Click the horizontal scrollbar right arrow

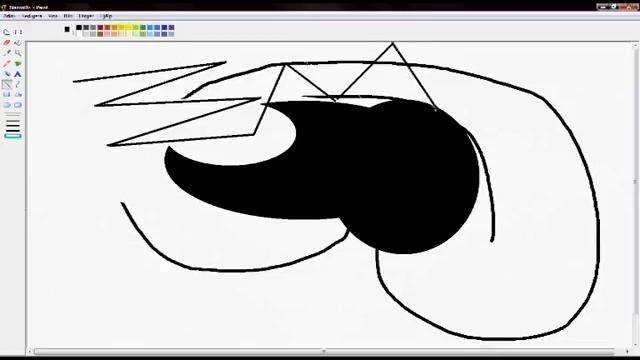[x=627, y=351]
